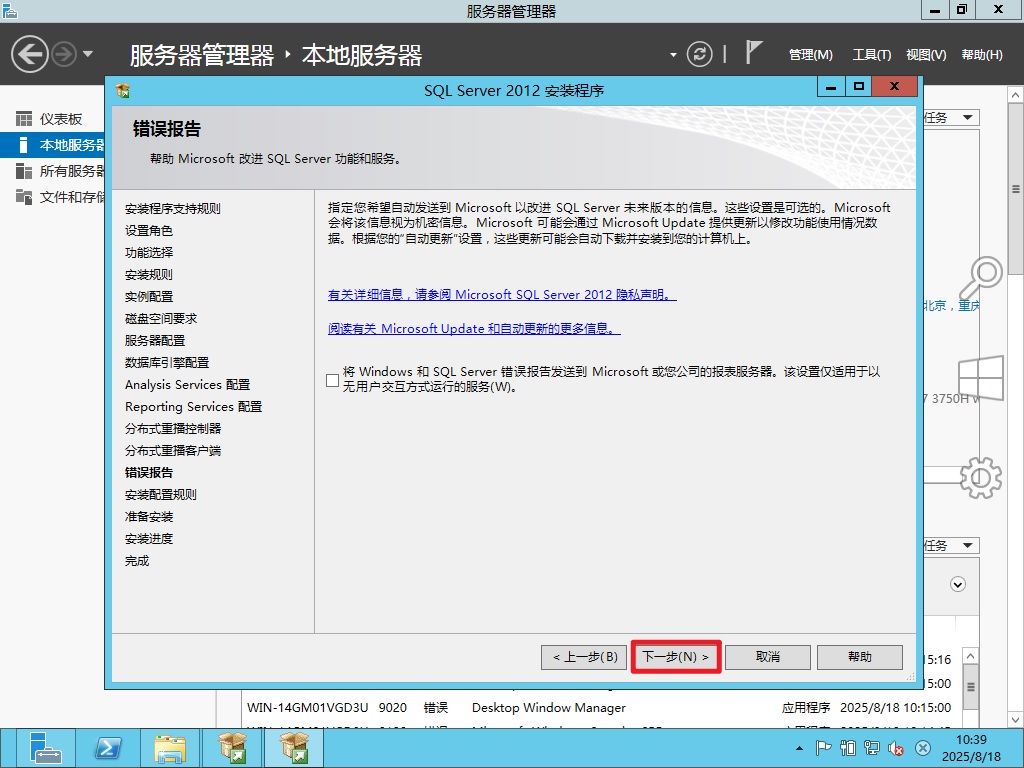Click the gear icon in Server Manager
This screenshot has height=768, width=1024.
(981, 477)
